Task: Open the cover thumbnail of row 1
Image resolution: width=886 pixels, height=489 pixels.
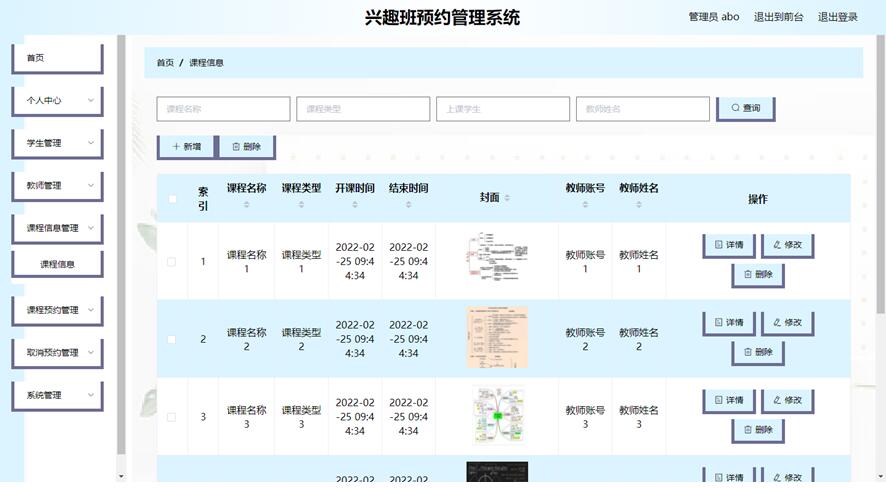Action: click(x=497, y=257)
